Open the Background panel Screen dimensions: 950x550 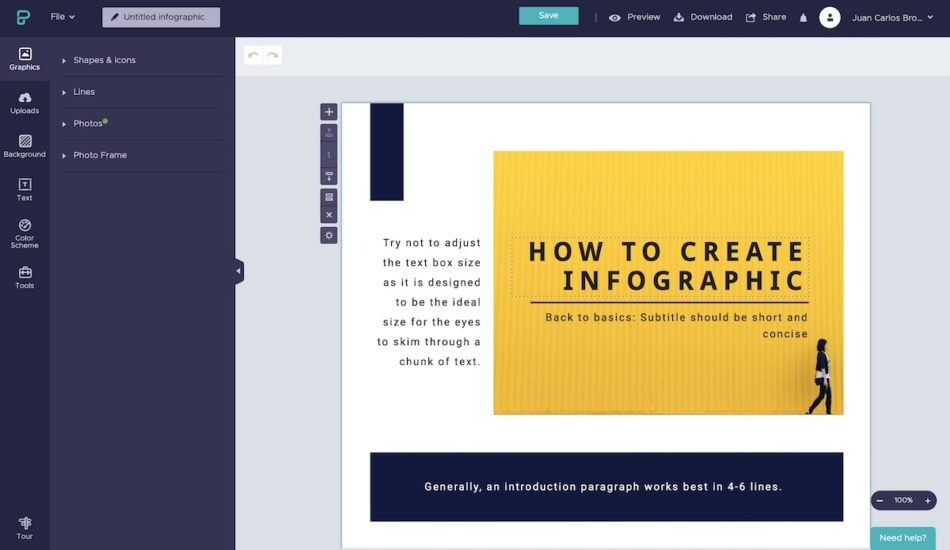pyautogui.click(x=24, y=146)
